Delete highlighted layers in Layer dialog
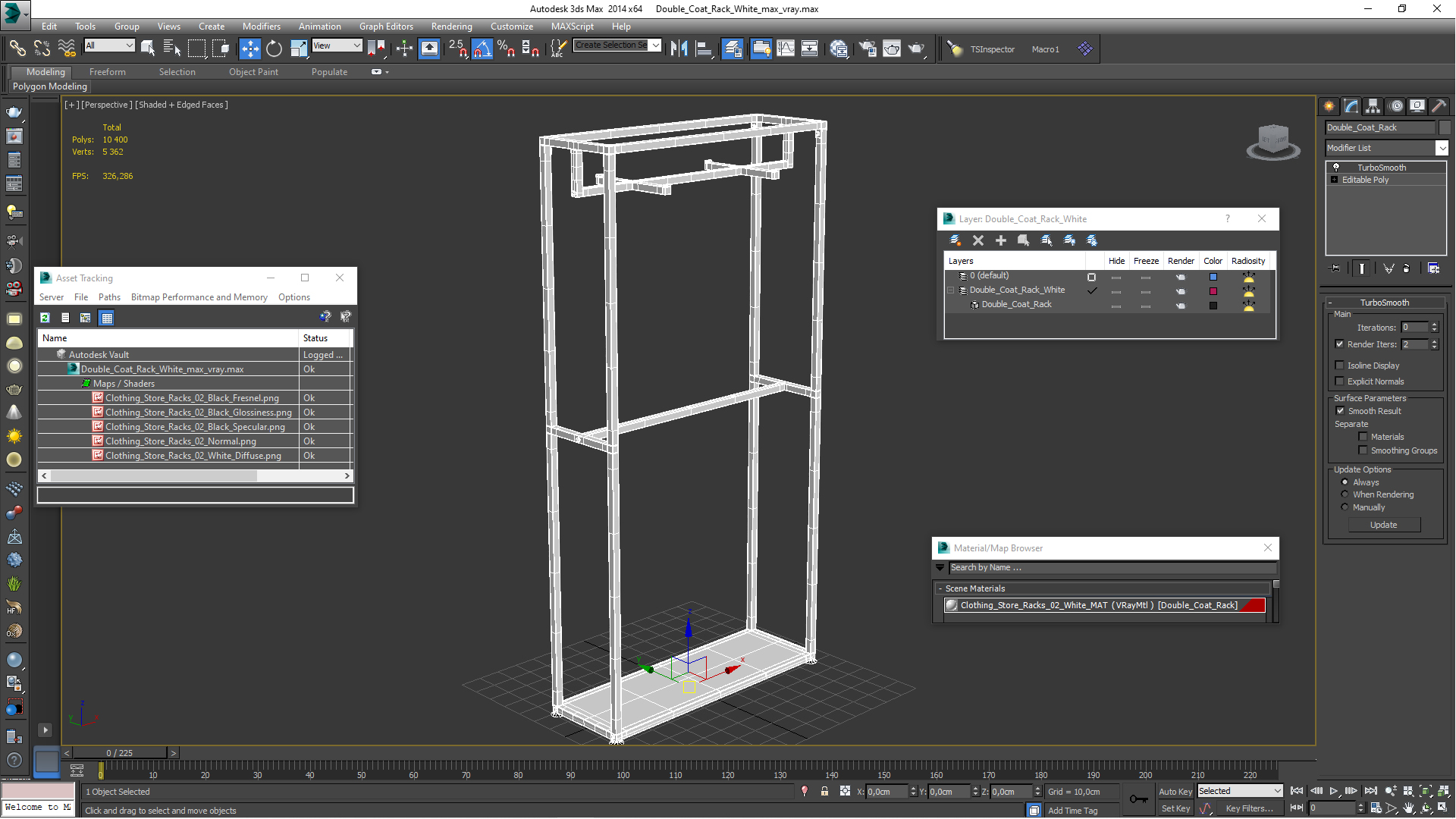The image size is (1456, 819). pyautogui.click(x=978, y=240)
